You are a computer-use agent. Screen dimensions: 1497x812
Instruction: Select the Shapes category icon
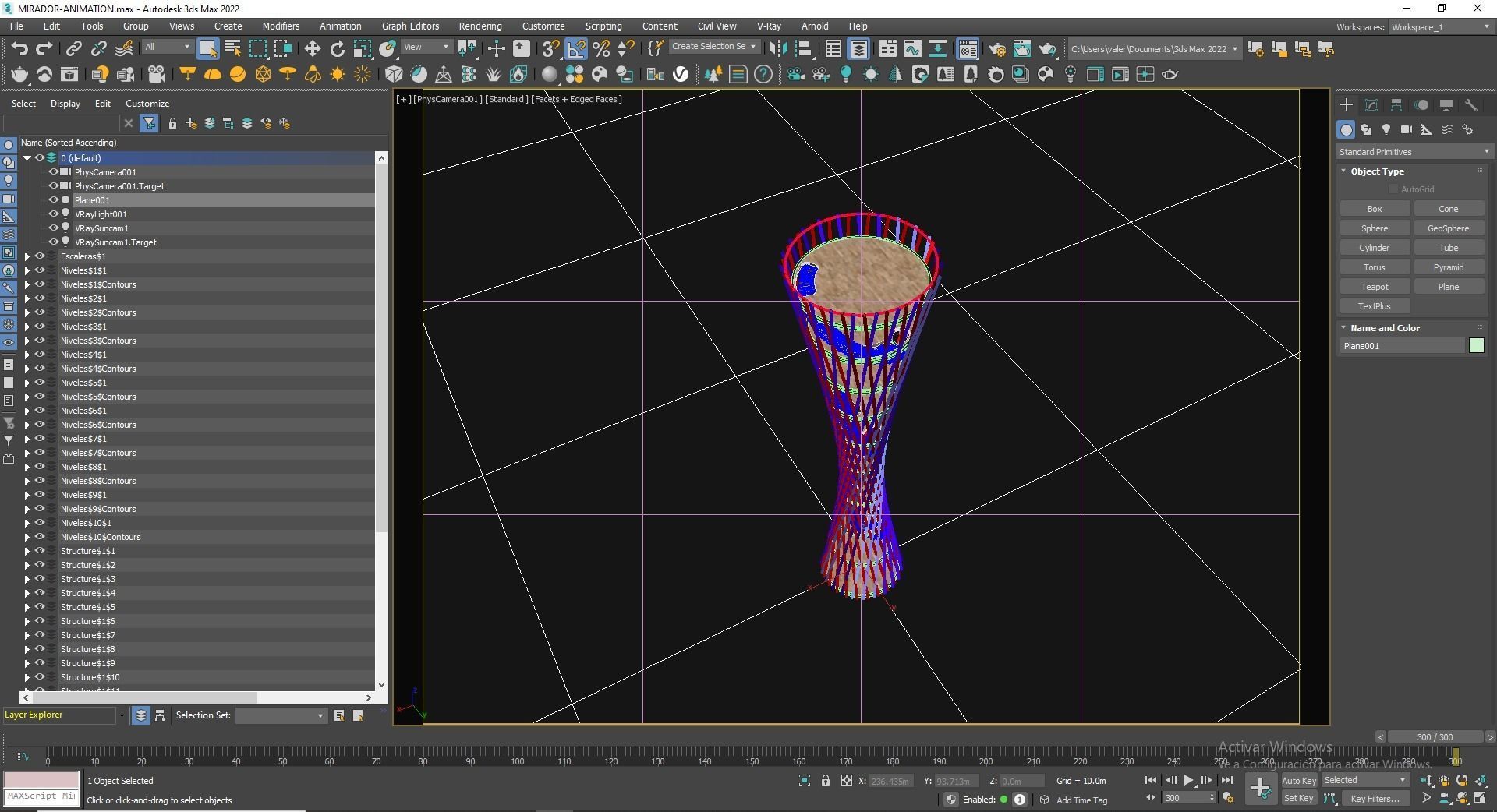[x=1366, y=129]
